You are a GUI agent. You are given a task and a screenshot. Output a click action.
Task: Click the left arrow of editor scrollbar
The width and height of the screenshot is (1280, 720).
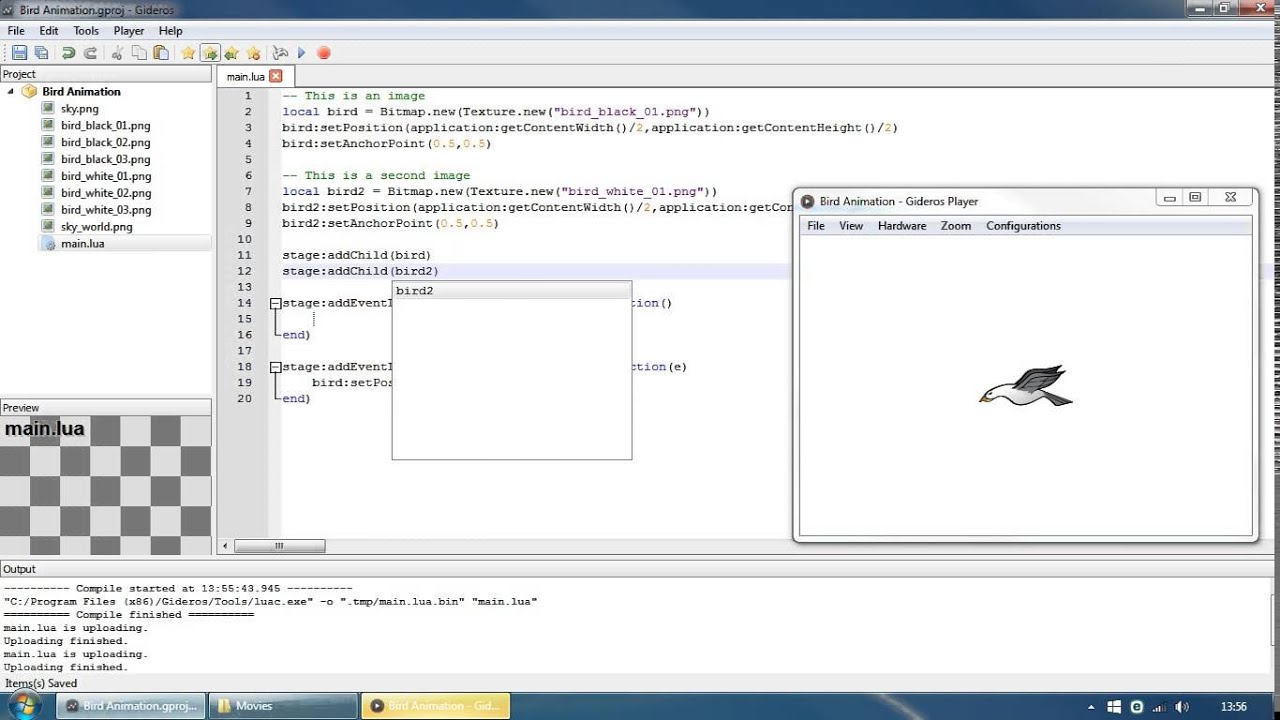coord(225,546)
